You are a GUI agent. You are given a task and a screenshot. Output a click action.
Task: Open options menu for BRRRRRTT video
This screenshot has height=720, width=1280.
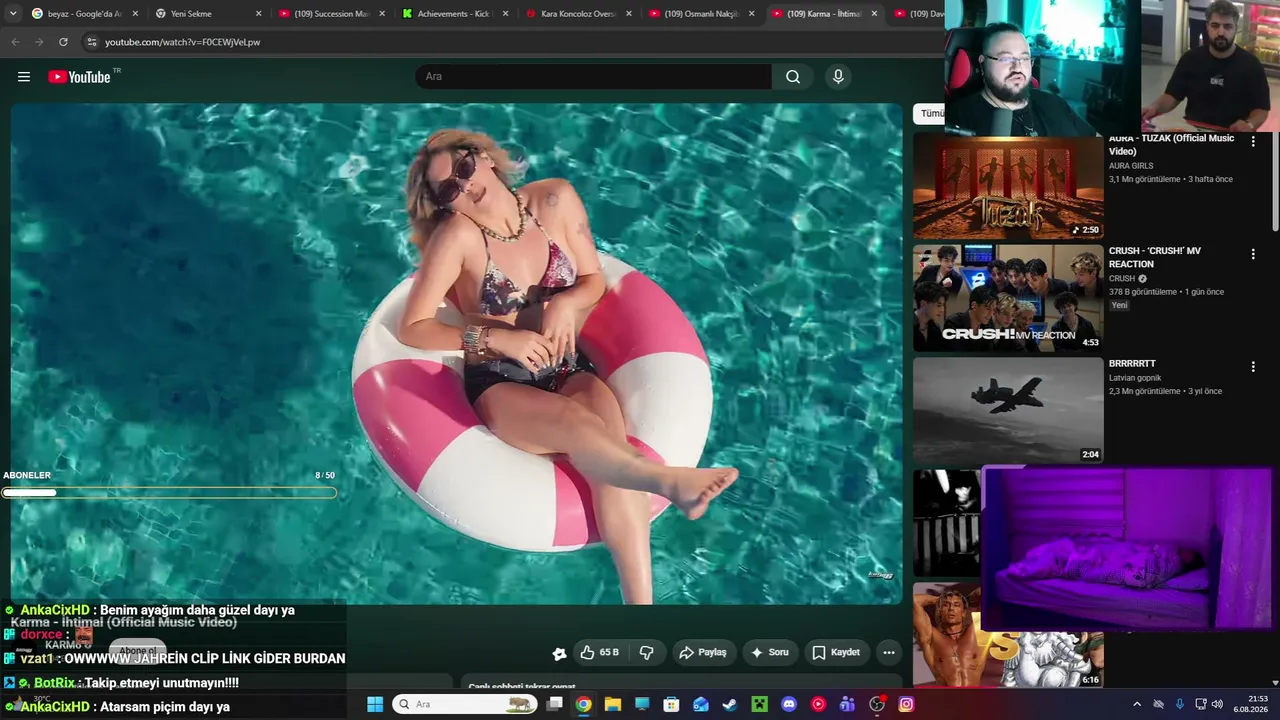(1253, 367)
